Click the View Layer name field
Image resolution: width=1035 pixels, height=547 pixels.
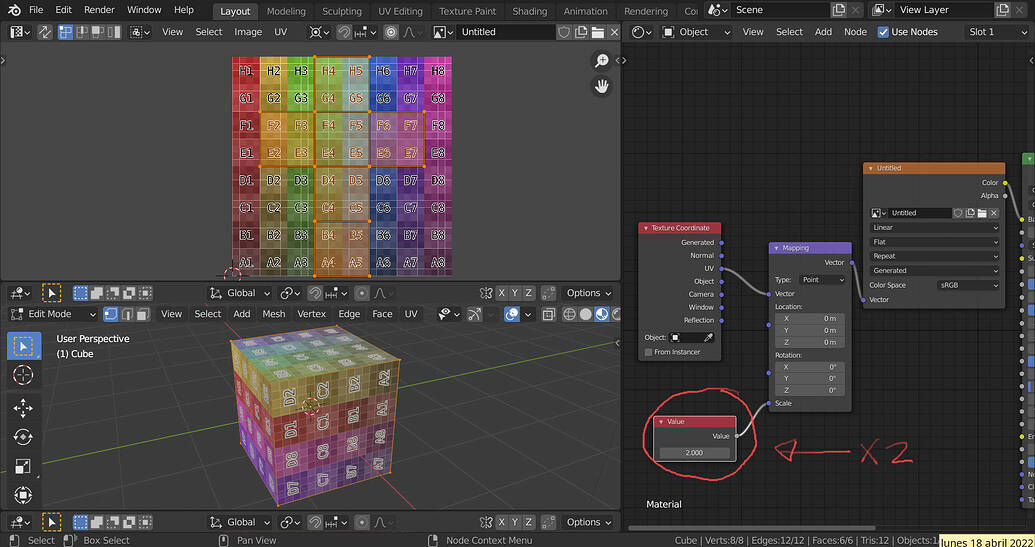tap(945, 10)
